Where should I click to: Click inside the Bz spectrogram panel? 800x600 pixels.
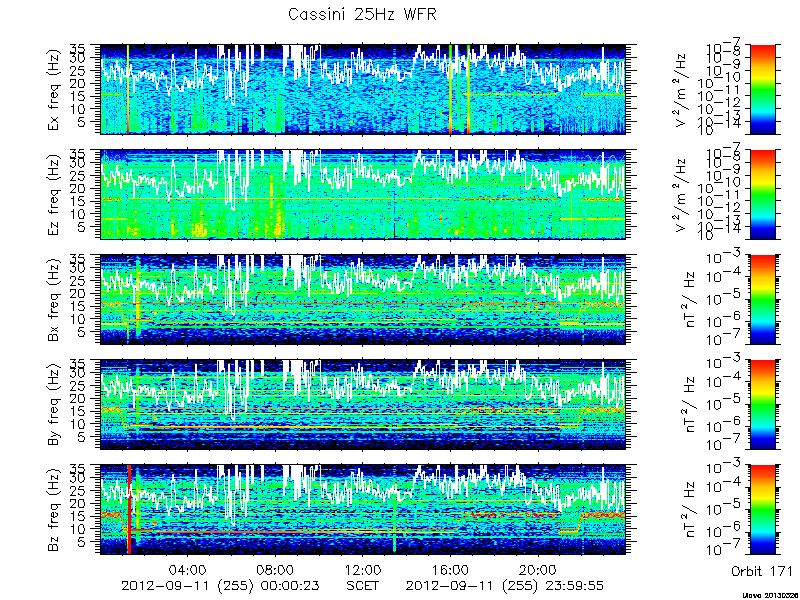(x=362, y=510)
